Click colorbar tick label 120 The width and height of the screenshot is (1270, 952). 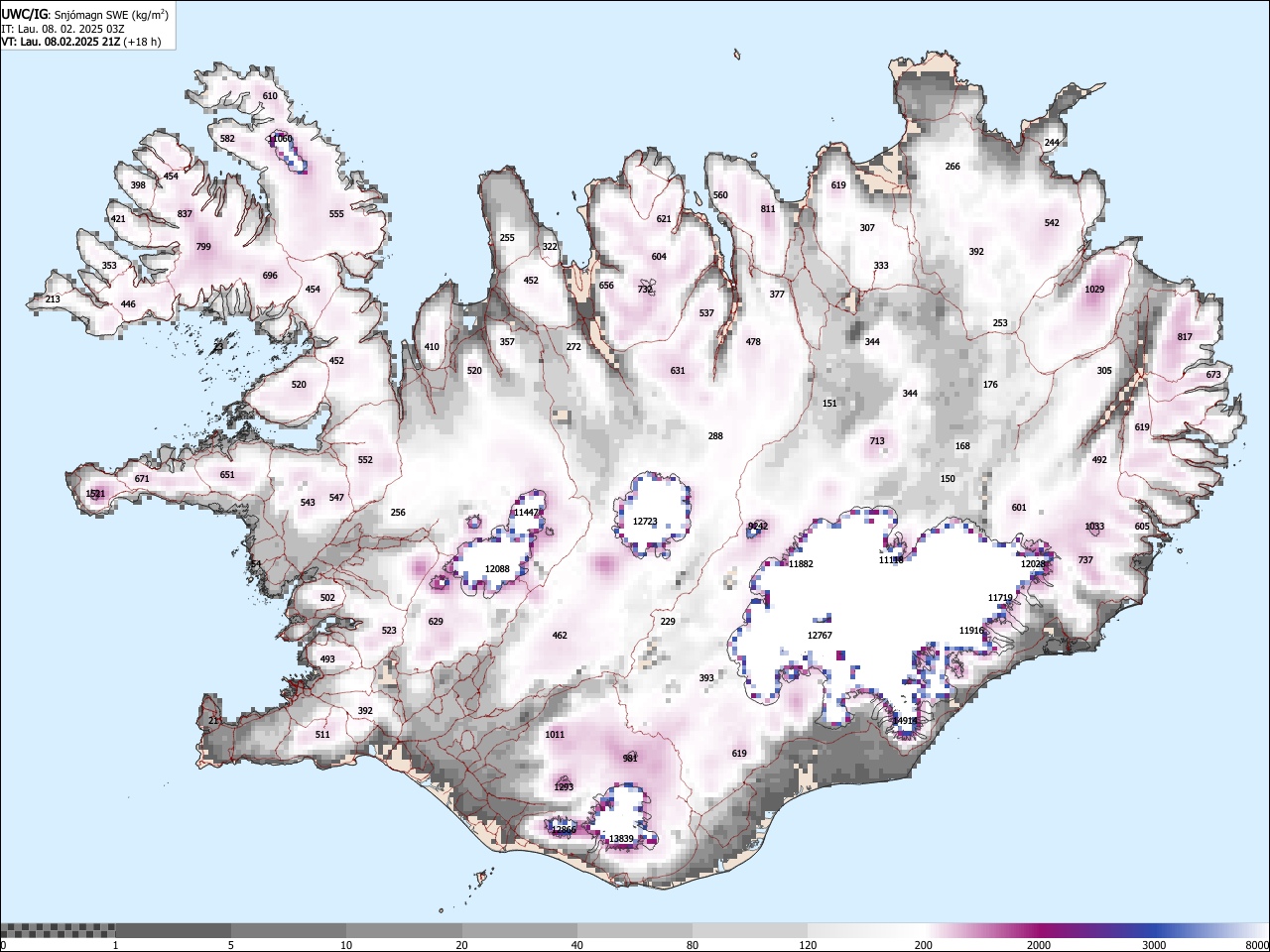[x=809, y=945]
